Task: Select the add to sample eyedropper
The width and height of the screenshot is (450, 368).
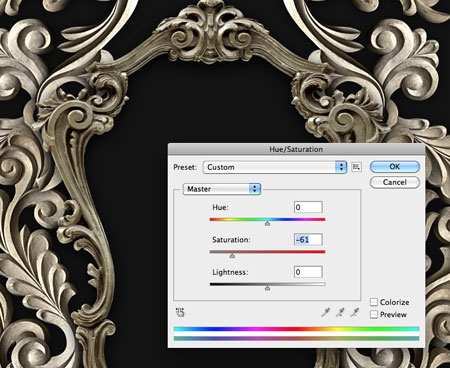Action: [x=340, y=312]
